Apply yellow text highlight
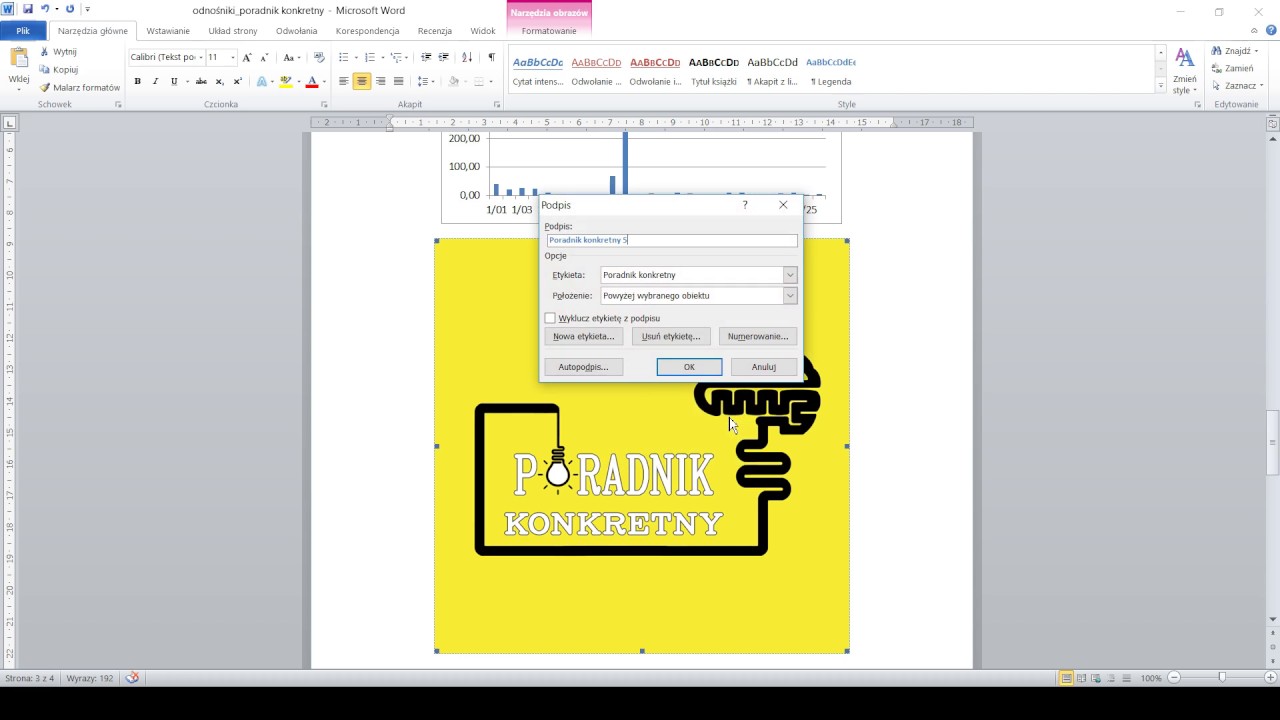 coord(286,81)
